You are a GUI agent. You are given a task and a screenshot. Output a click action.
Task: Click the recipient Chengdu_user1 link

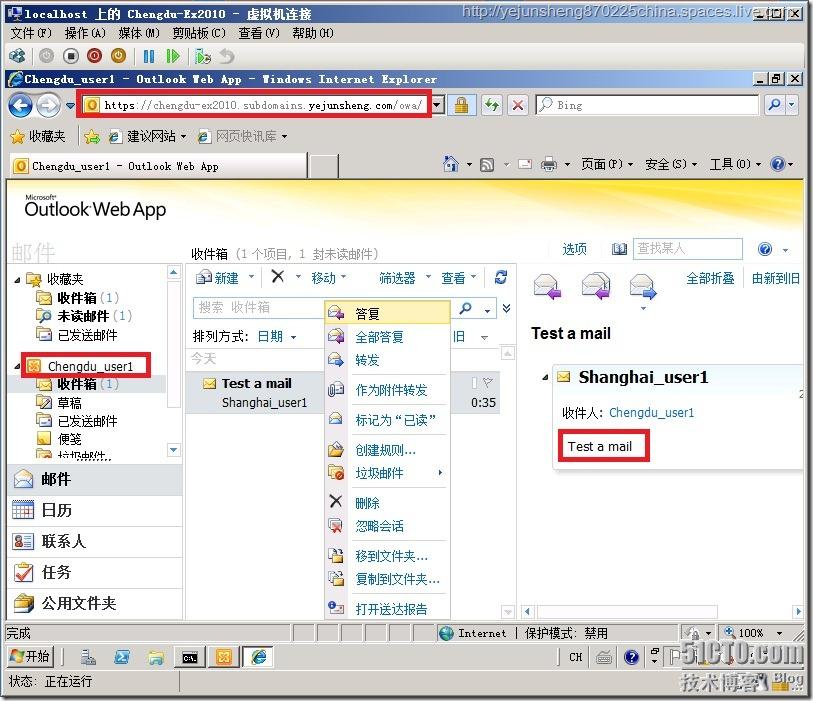pyautogui.click(x=651, y=413)
